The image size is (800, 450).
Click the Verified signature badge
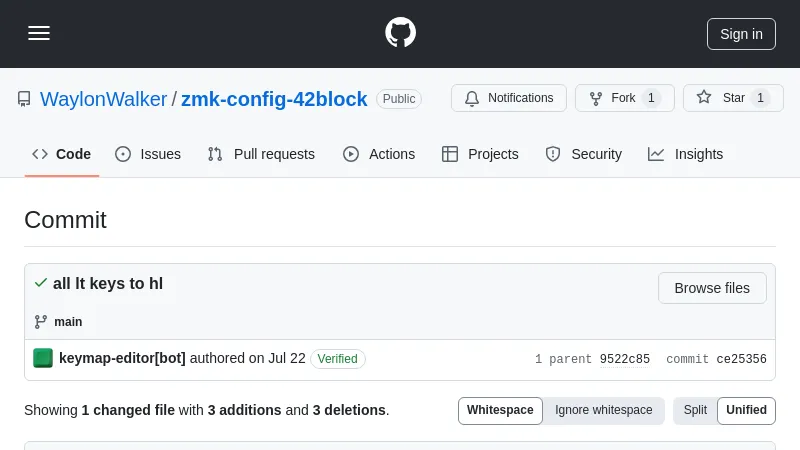[x=338, y=358]
